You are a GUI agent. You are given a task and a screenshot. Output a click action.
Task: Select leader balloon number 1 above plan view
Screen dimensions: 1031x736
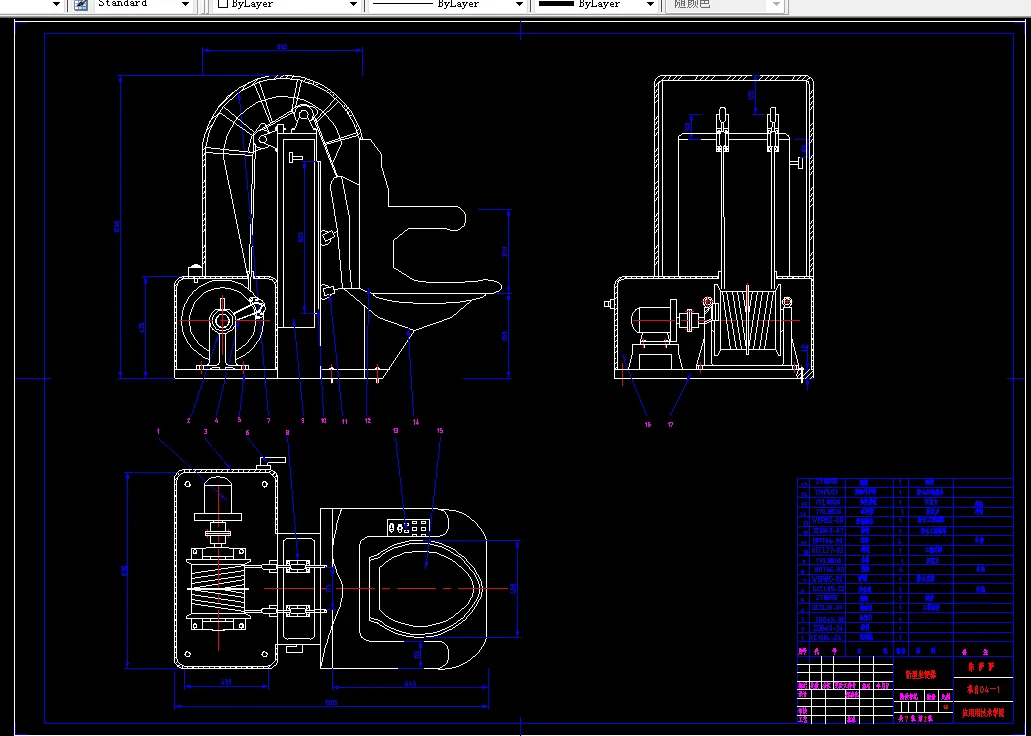158,431
